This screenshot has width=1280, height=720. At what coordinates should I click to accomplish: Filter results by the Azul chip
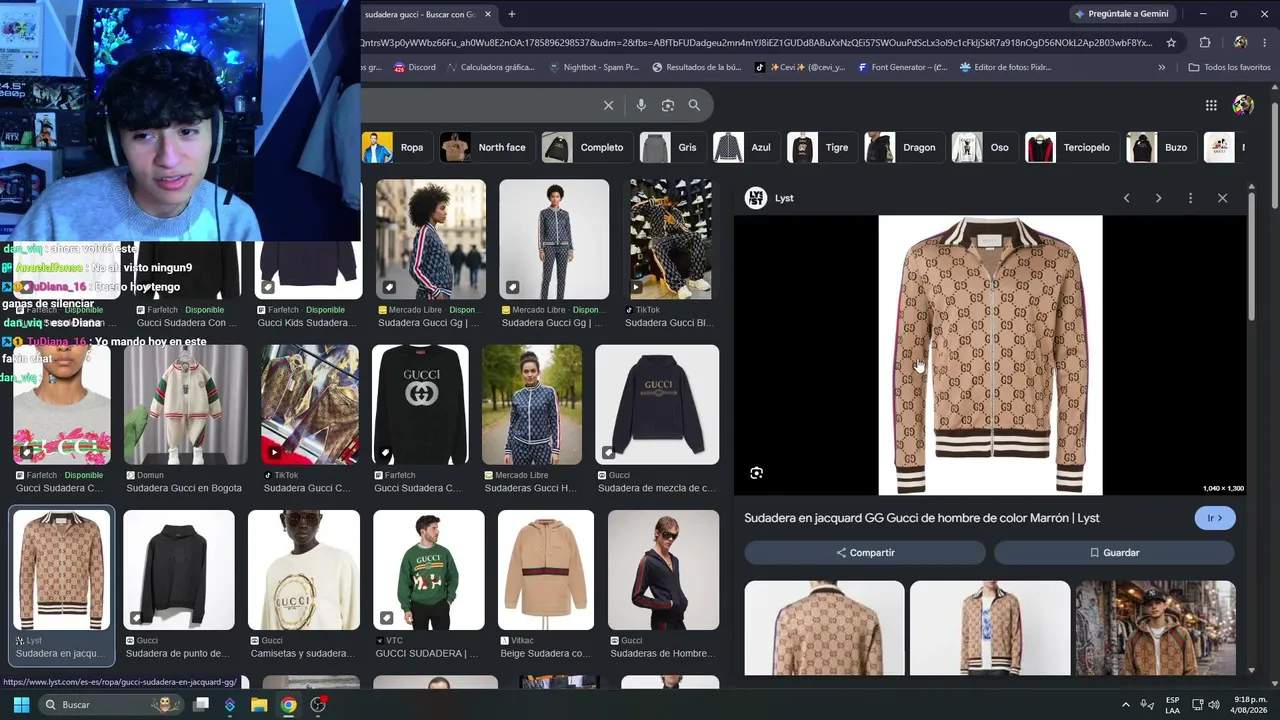(x=745, y=147)
